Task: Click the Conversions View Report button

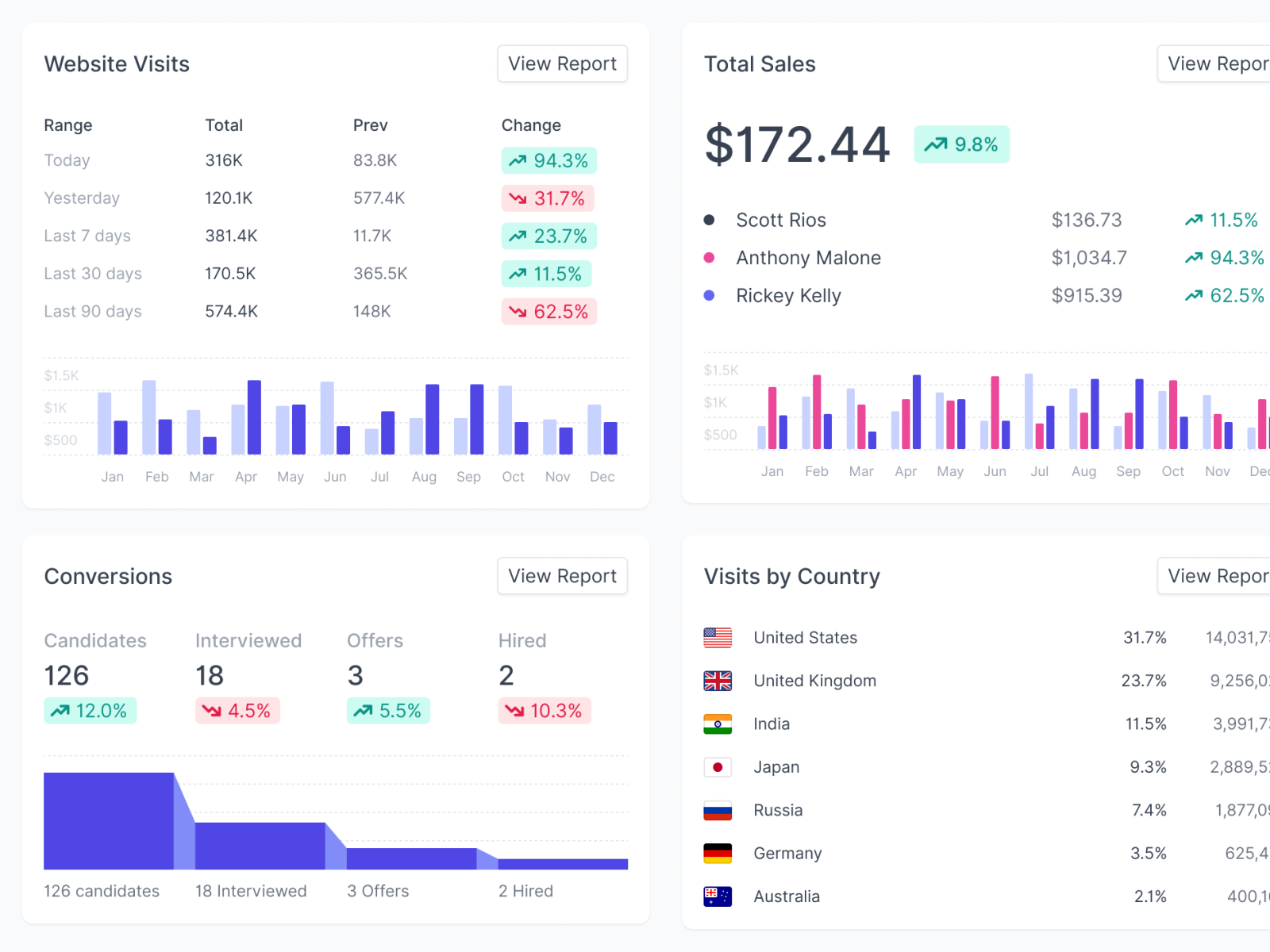Action: [562, 576]
